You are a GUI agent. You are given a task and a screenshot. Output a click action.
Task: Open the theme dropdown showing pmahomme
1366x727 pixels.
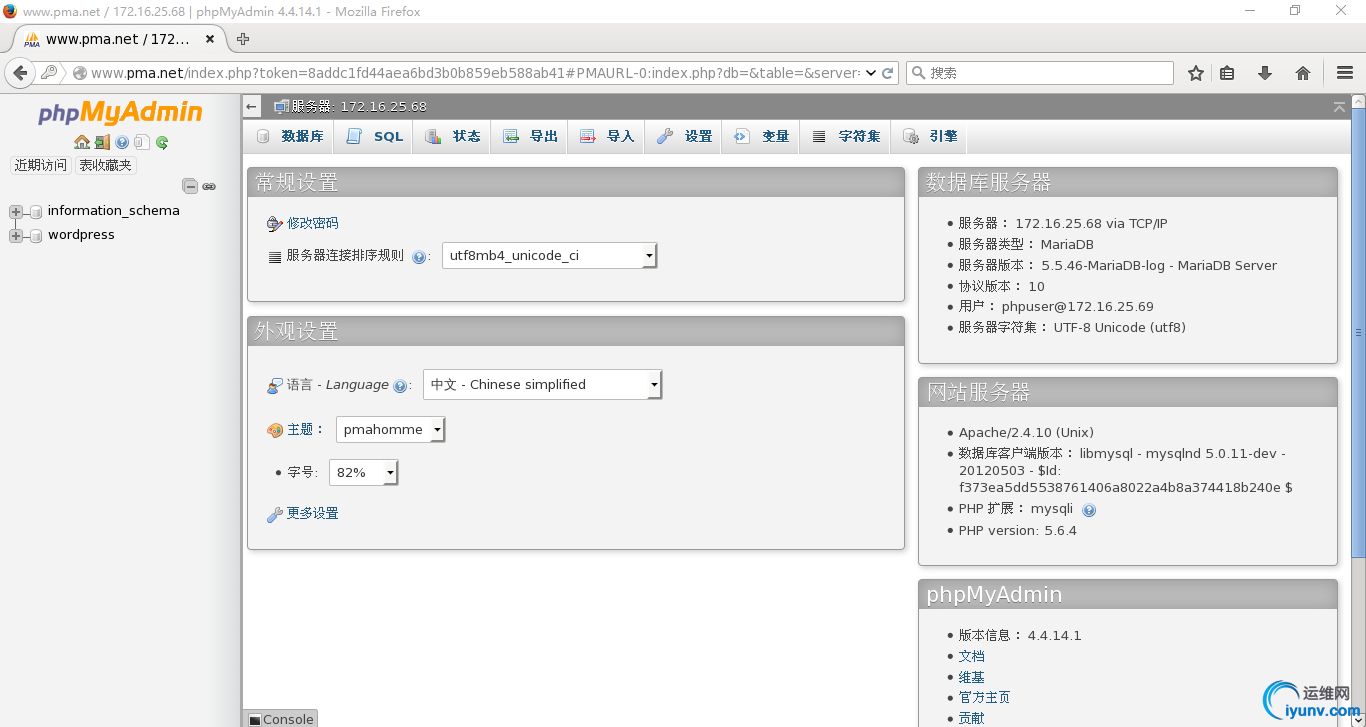(390, 430)
